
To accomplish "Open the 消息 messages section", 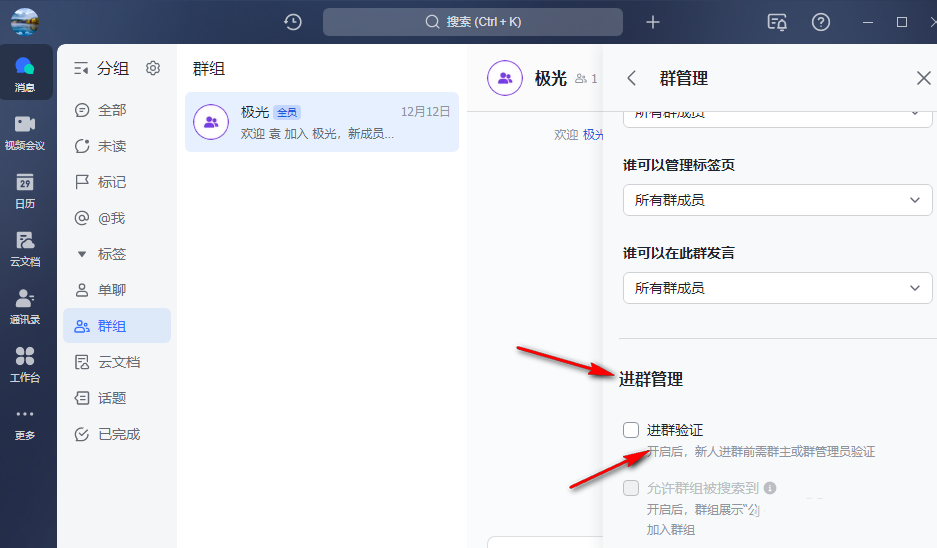I will [25, 74].
